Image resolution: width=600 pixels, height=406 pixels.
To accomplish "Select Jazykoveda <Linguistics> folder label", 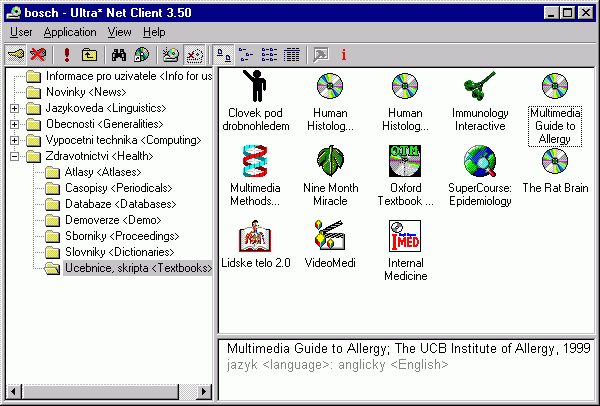I will pos(106,108).
